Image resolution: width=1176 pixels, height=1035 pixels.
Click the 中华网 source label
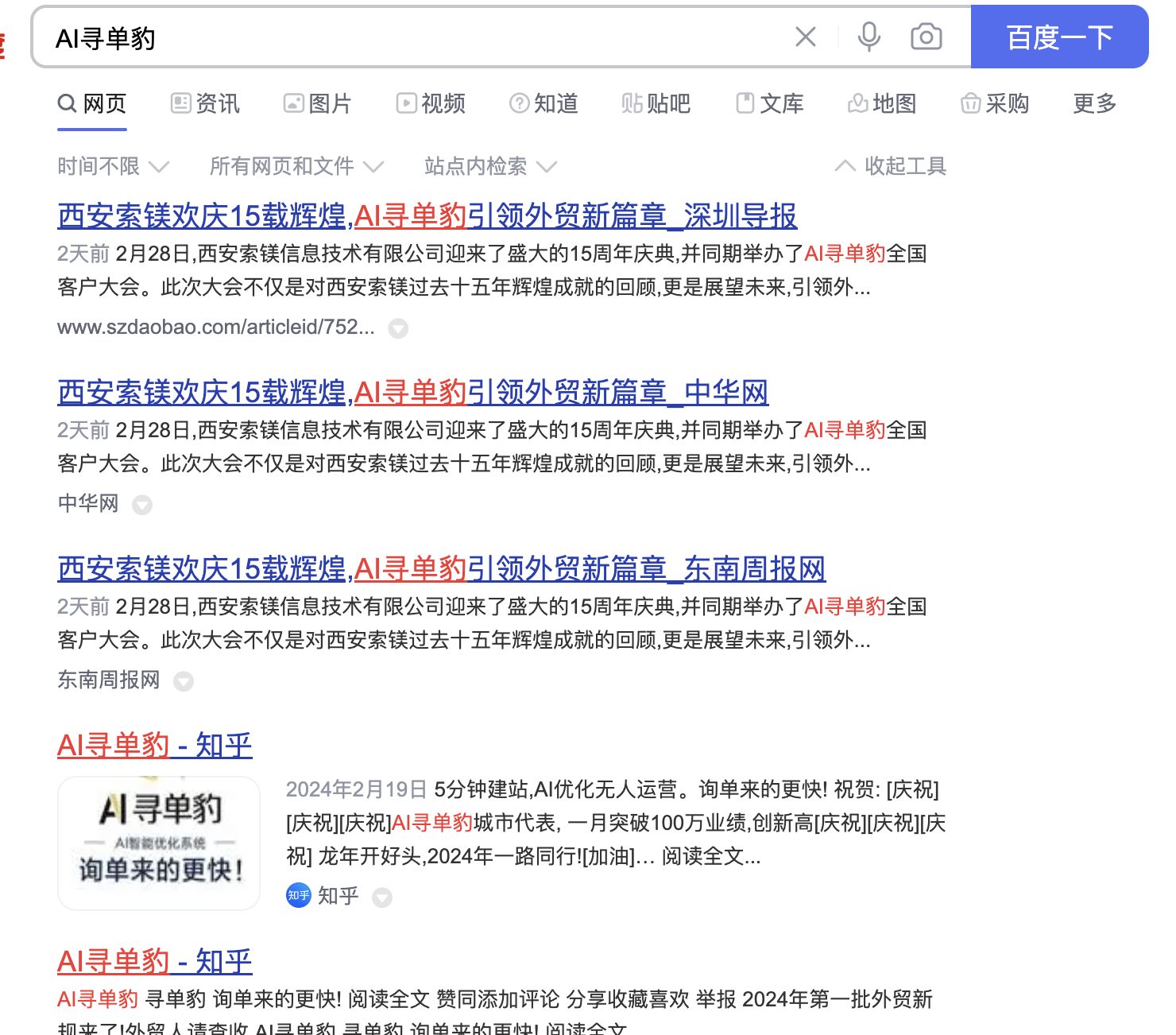click(x=88, y=503)
